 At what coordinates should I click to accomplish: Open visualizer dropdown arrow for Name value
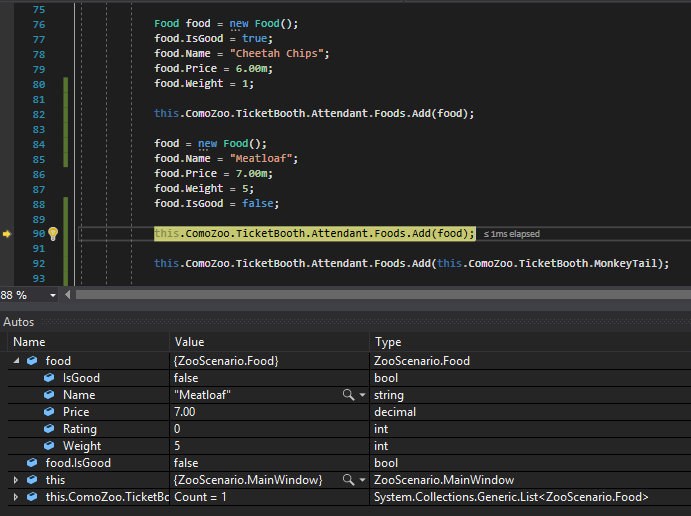coord(362,395)
